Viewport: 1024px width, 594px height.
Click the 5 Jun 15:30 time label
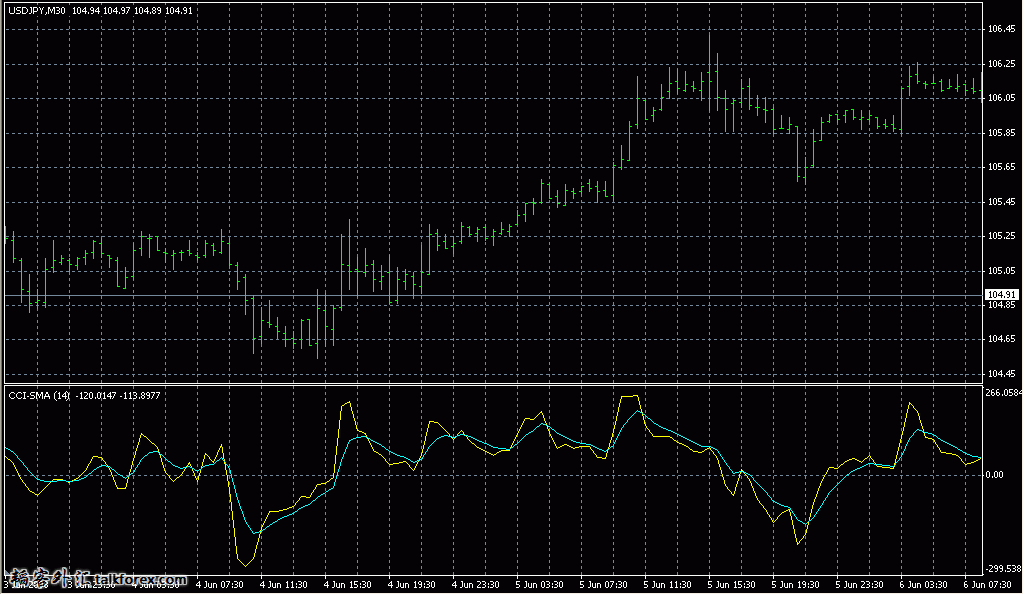731,585
